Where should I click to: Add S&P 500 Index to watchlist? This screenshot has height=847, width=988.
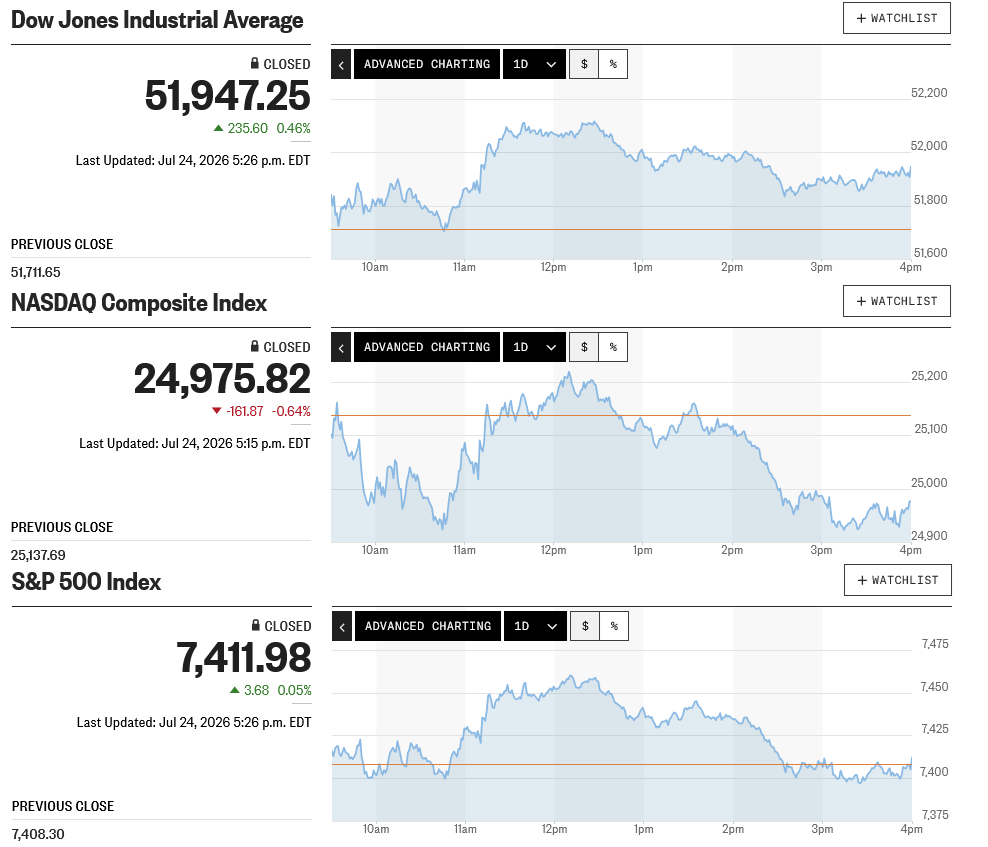click(x=899, y=580)
